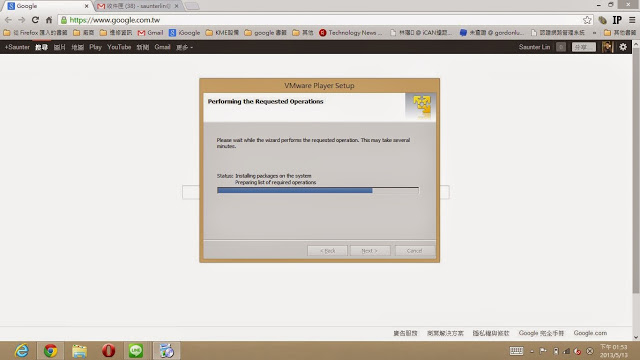Open LINE app from the taskbar

click(x=136, y=351)
